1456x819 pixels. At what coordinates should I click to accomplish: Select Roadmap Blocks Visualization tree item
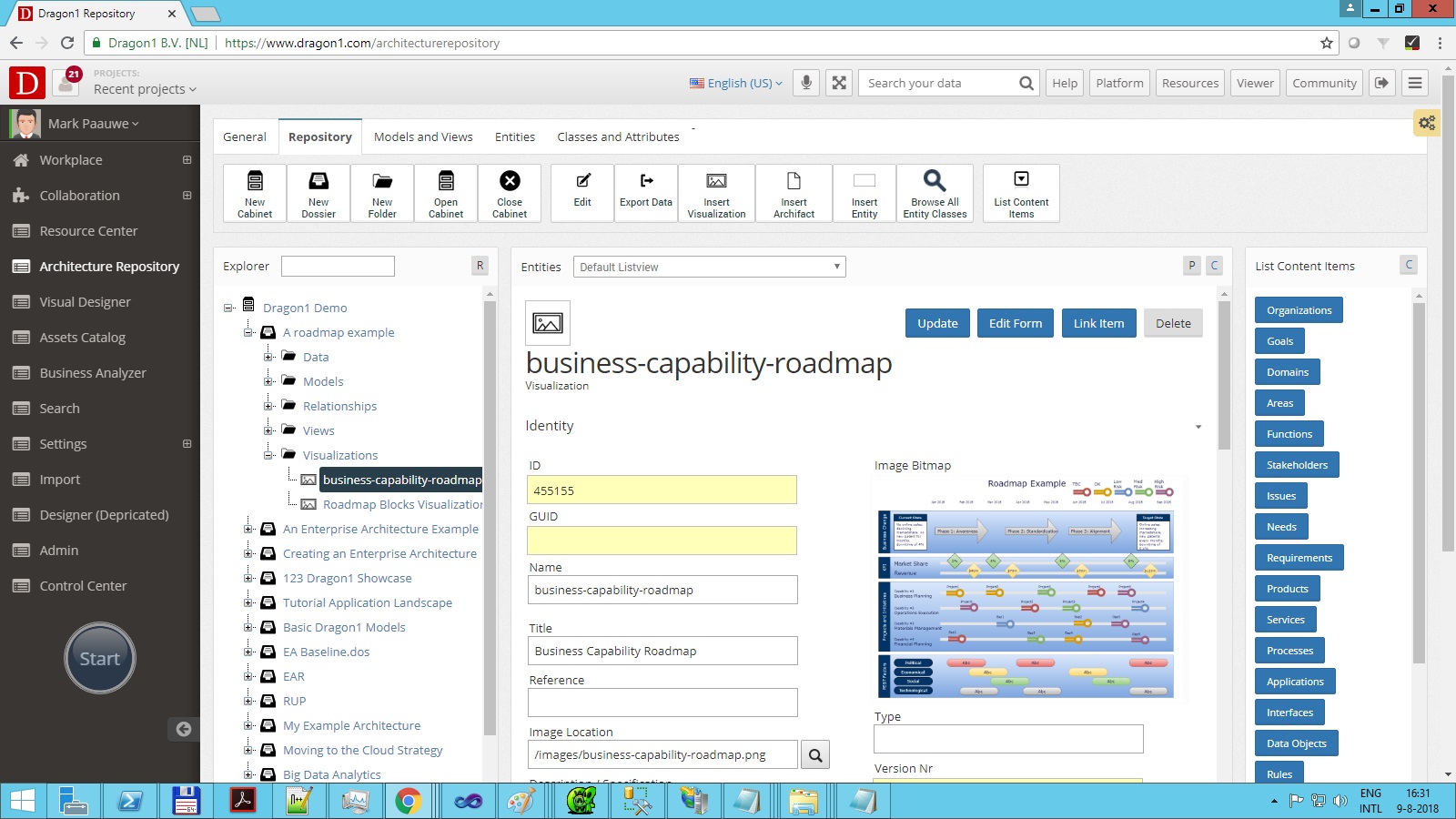coord(402,504)
